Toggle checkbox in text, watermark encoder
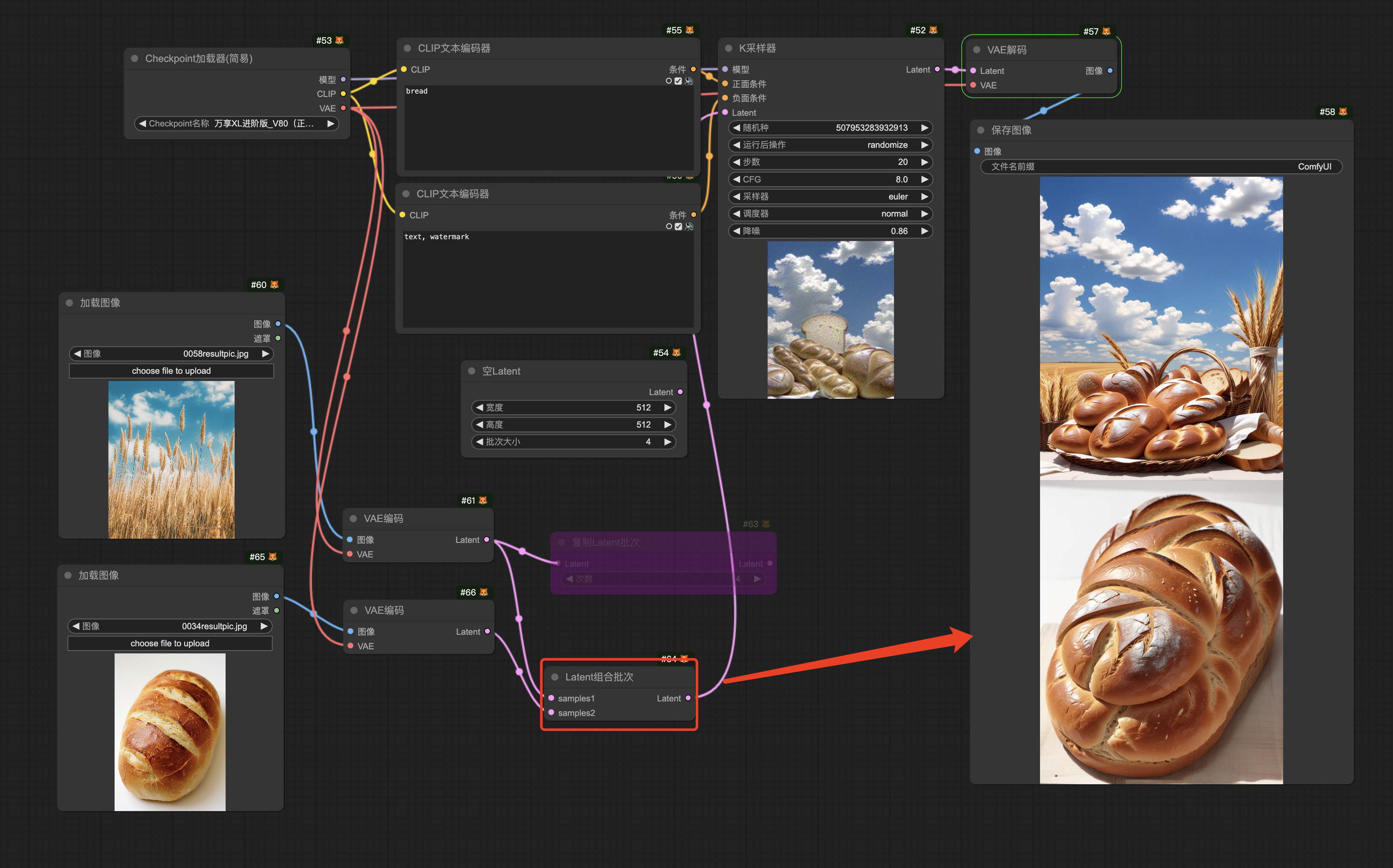1393x868 pixels. click(678, 227)
